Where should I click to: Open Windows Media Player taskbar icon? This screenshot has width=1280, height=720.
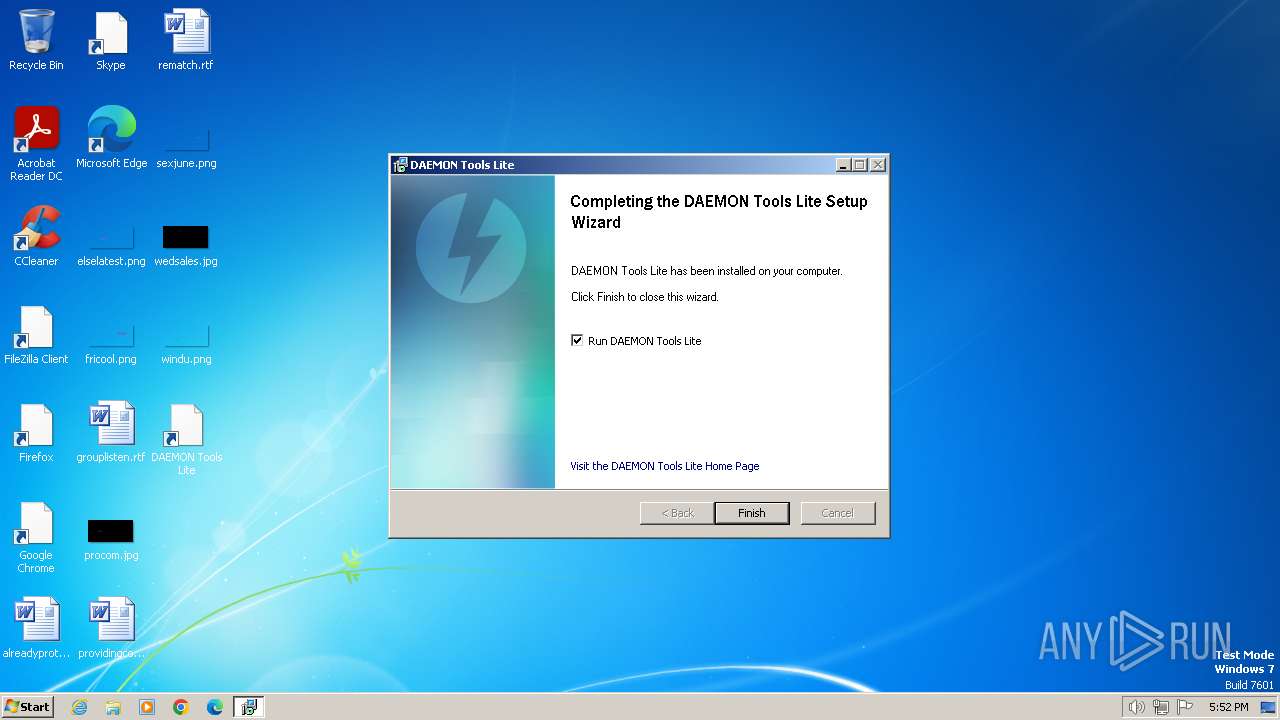(147, 707)
